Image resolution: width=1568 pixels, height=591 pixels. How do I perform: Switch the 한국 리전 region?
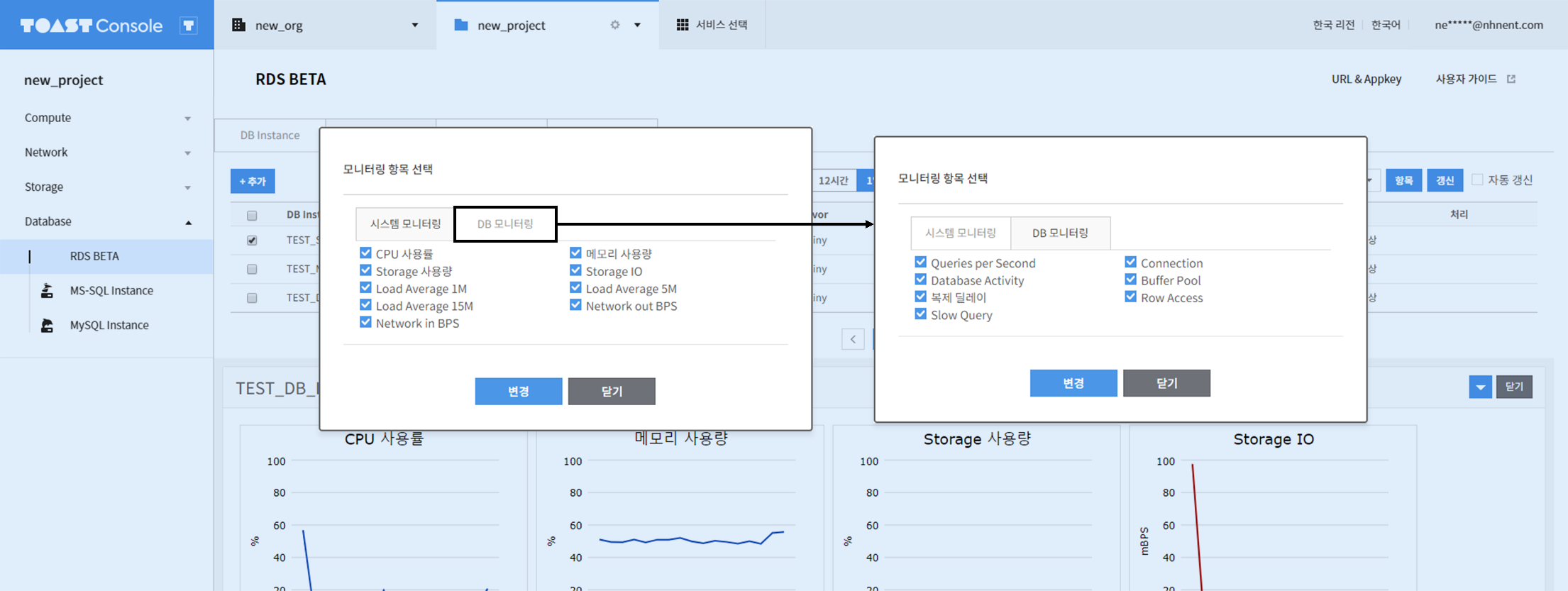pyautogui.click(x=1333, y=25)
